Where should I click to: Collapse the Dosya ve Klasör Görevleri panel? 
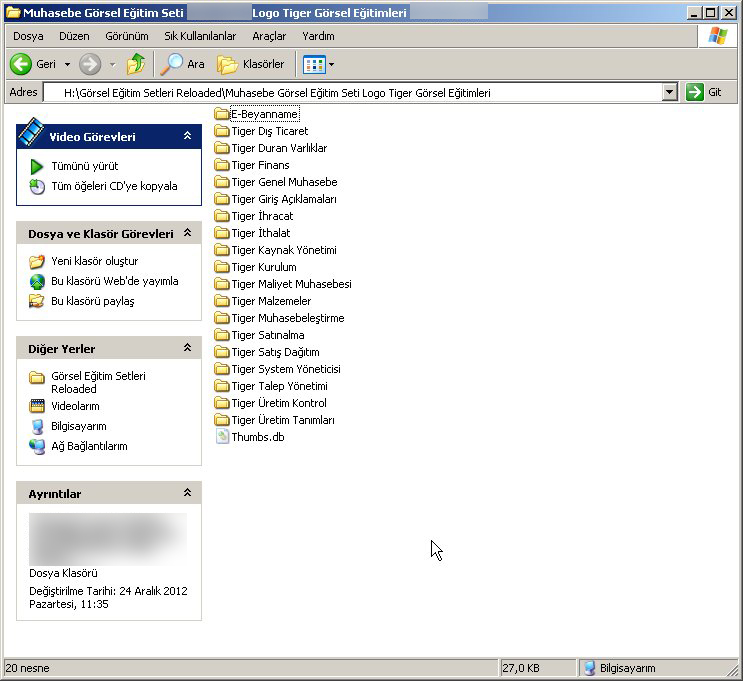188,233
